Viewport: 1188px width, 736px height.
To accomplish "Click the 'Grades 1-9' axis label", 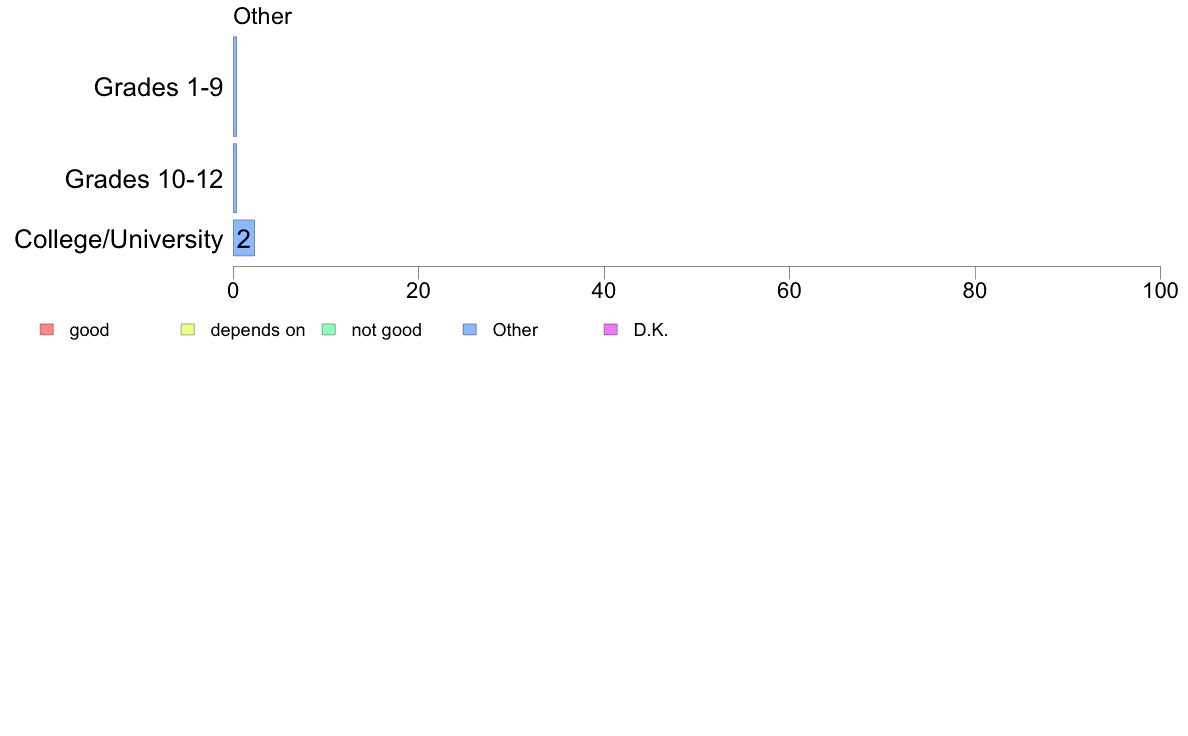I will pyautogui.click(x=158, y=87).
